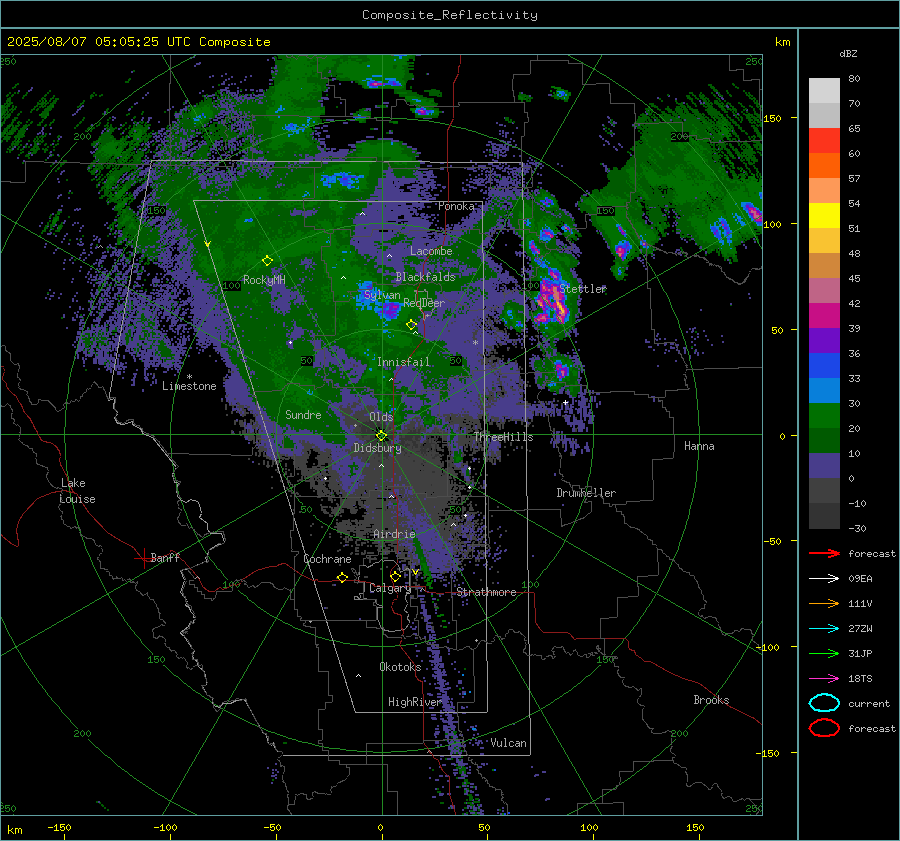900x841 pixels.
Task: Click the Stettler city label
Action: tap(583, 289)
